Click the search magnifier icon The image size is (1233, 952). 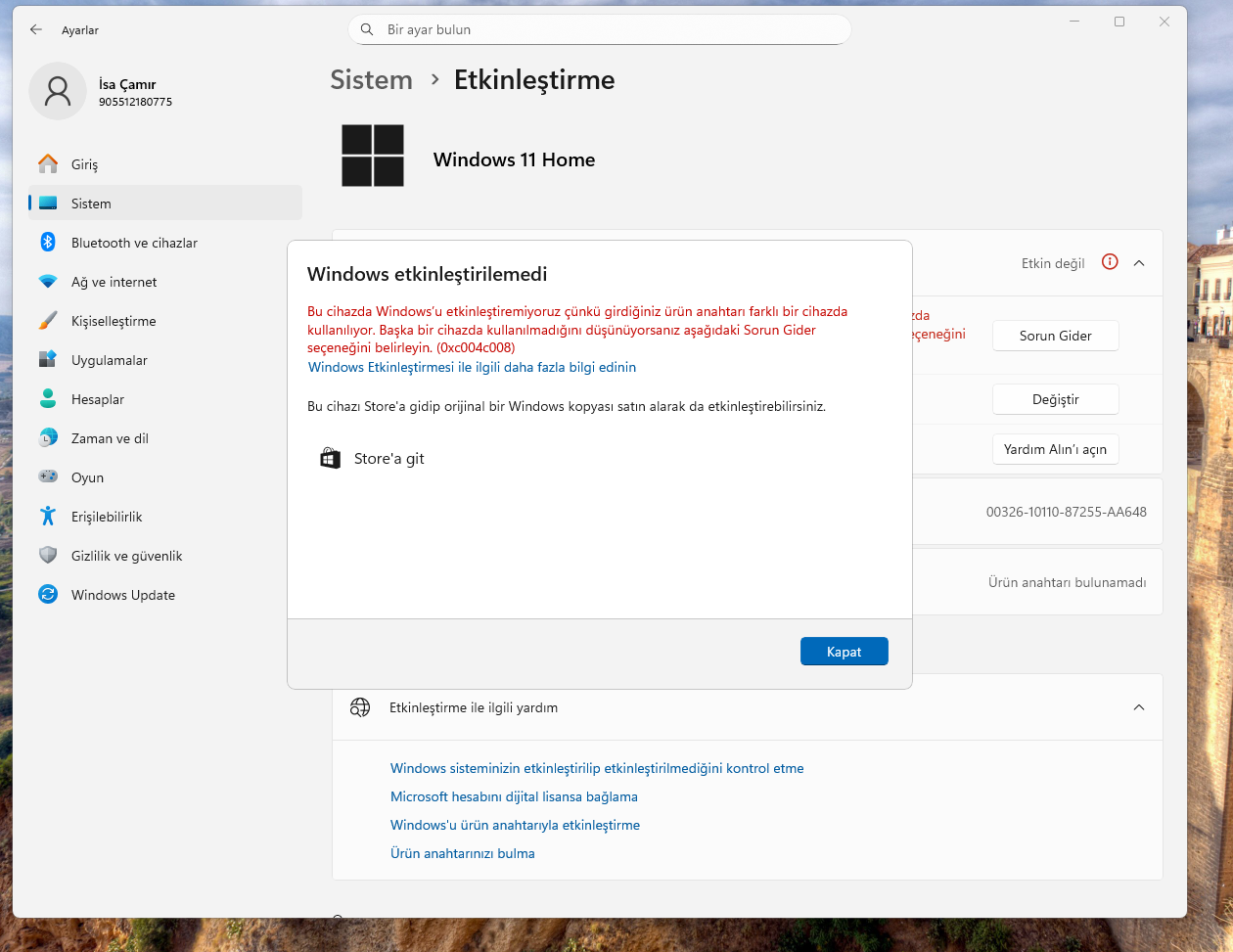pos(368,30)
